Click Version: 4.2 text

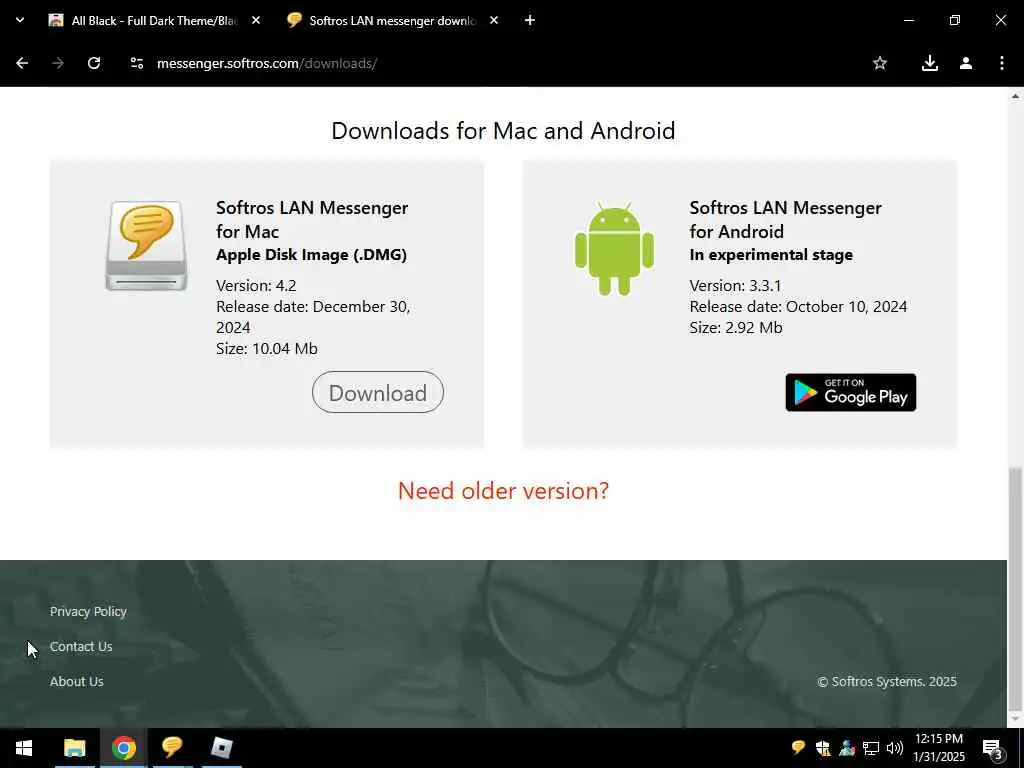(256, 285)
